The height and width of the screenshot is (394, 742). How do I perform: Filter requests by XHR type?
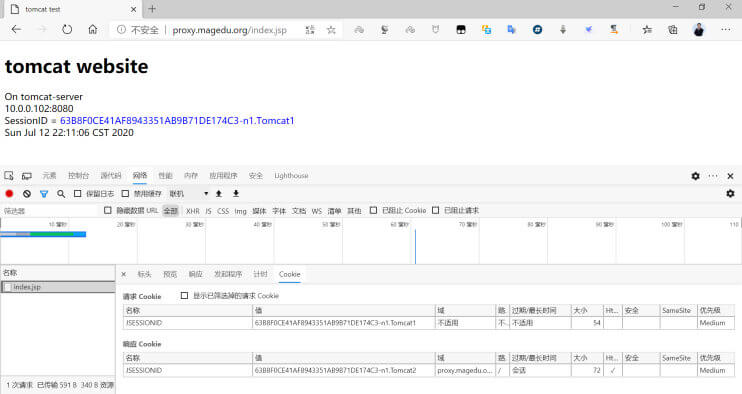coord(193,211)
